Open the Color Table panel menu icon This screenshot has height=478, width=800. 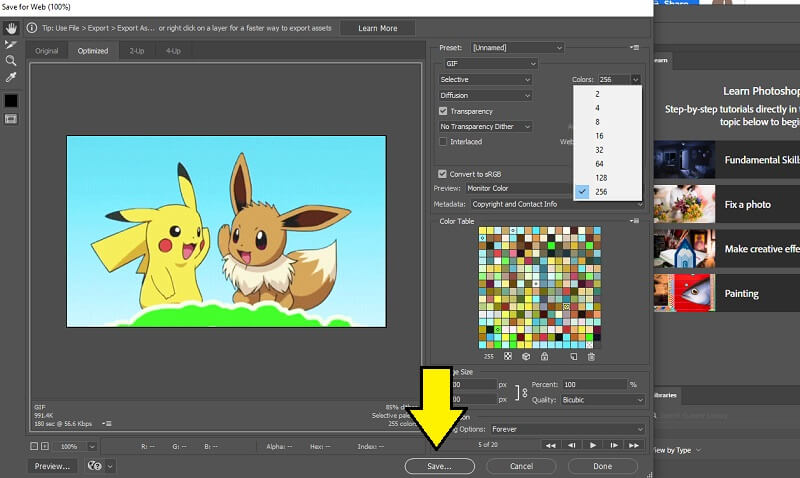(635, 221)
